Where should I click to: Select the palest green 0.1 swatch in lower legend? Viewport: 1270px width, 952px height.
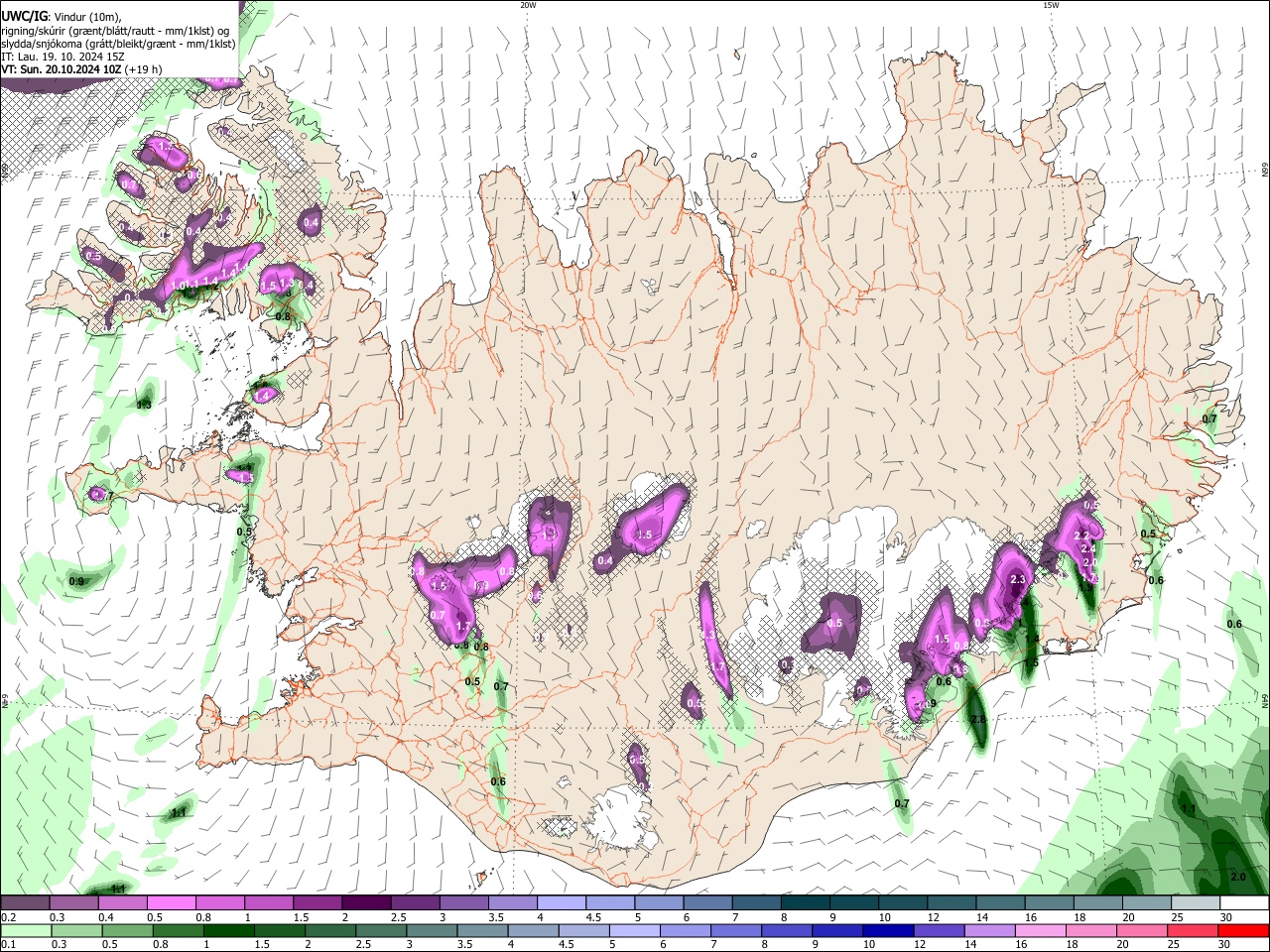(x=26, y=931)
